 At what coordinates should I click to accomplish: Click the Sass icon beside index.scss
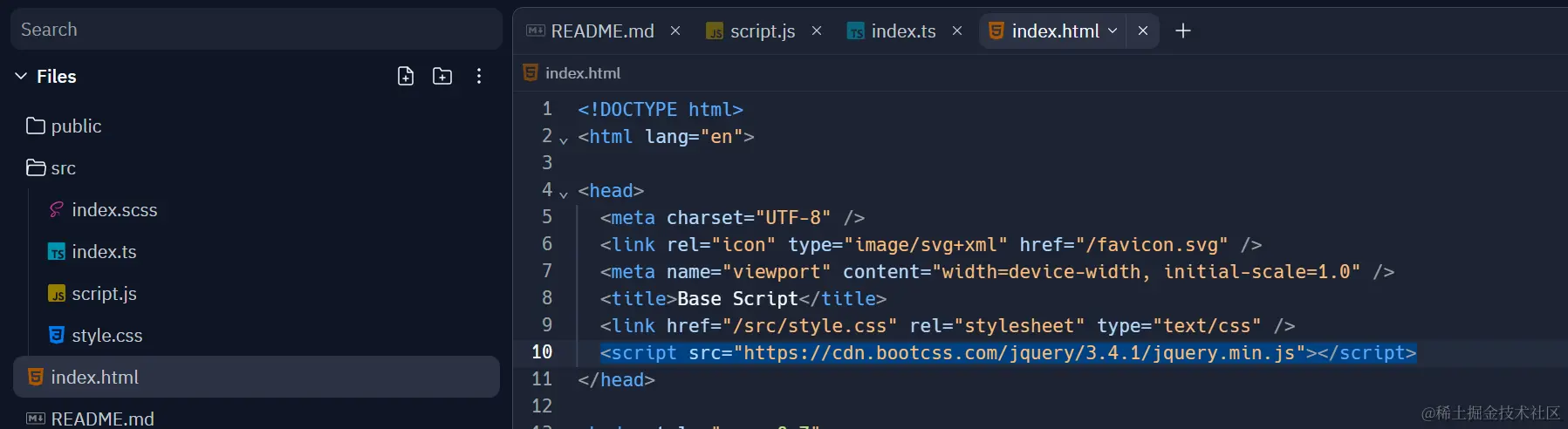coord(57,209)
